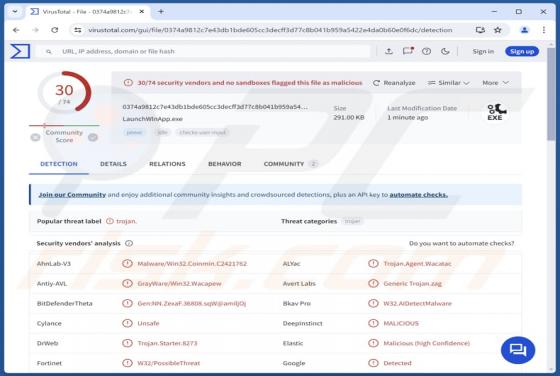Click the 30/74 detection score gauge
The width and height of the screenshot is (560, 376).
pos(64,93)
